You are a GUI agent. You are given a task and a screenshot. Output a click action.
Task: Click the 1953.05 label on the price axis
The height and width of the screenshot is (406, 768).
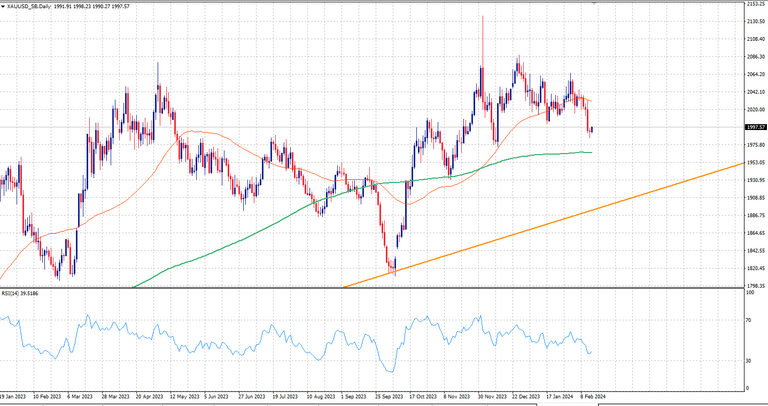(755, 163)
